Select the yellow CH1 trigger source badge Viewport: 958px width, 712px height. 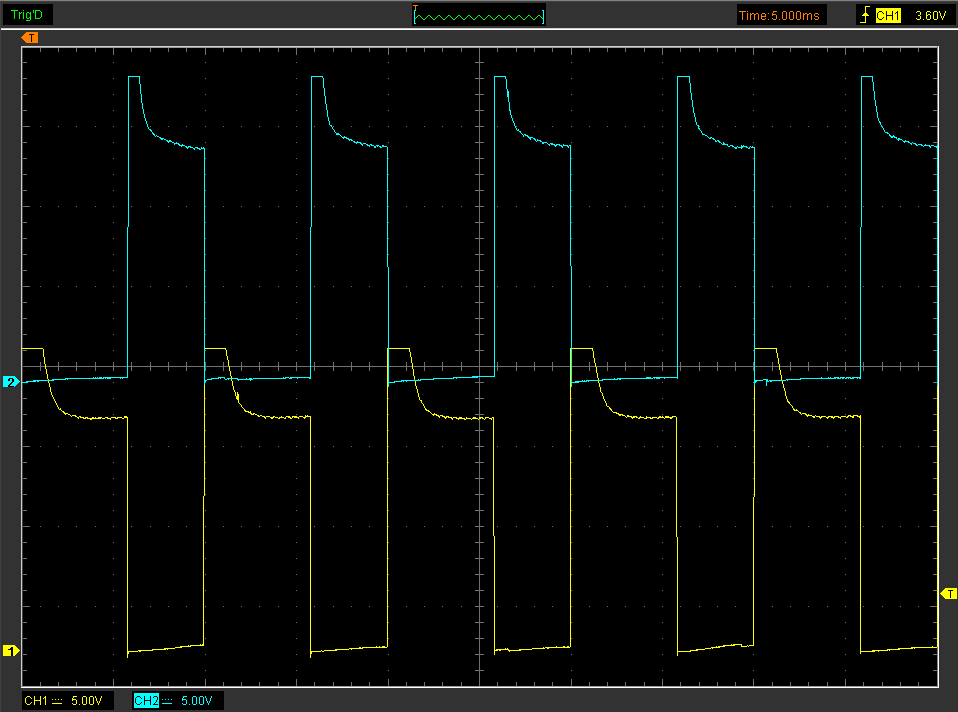(x=888, y=15)
